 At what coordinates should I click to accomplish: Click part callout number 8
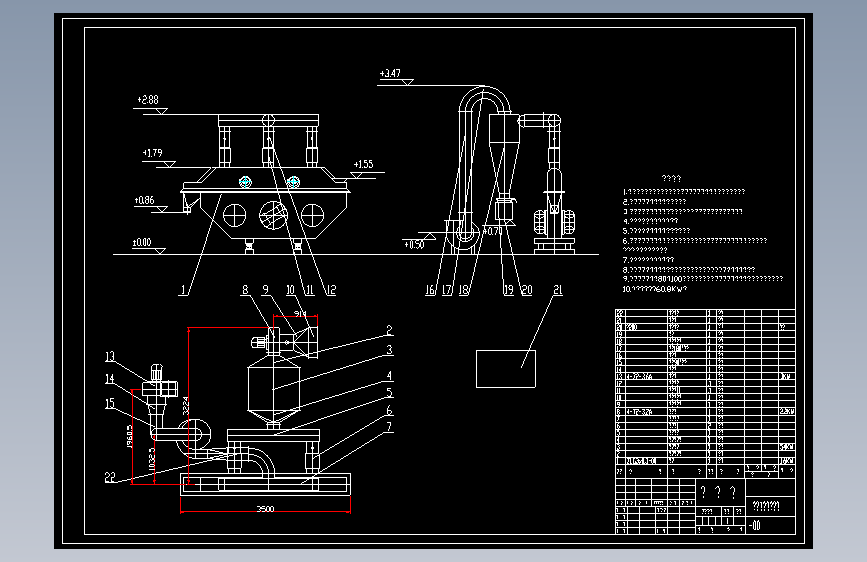[x=245, y=290]
